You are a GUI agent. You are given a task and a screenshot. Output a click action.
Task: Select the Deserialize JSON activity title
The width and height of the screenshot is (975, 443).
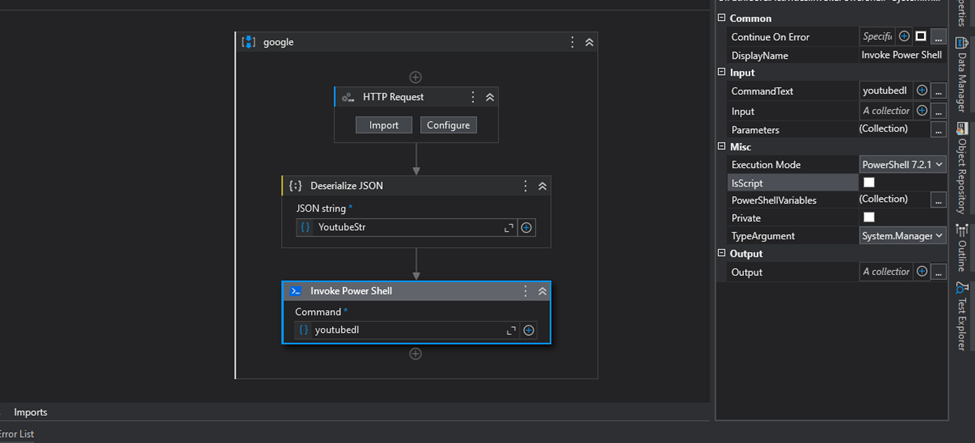347,186
